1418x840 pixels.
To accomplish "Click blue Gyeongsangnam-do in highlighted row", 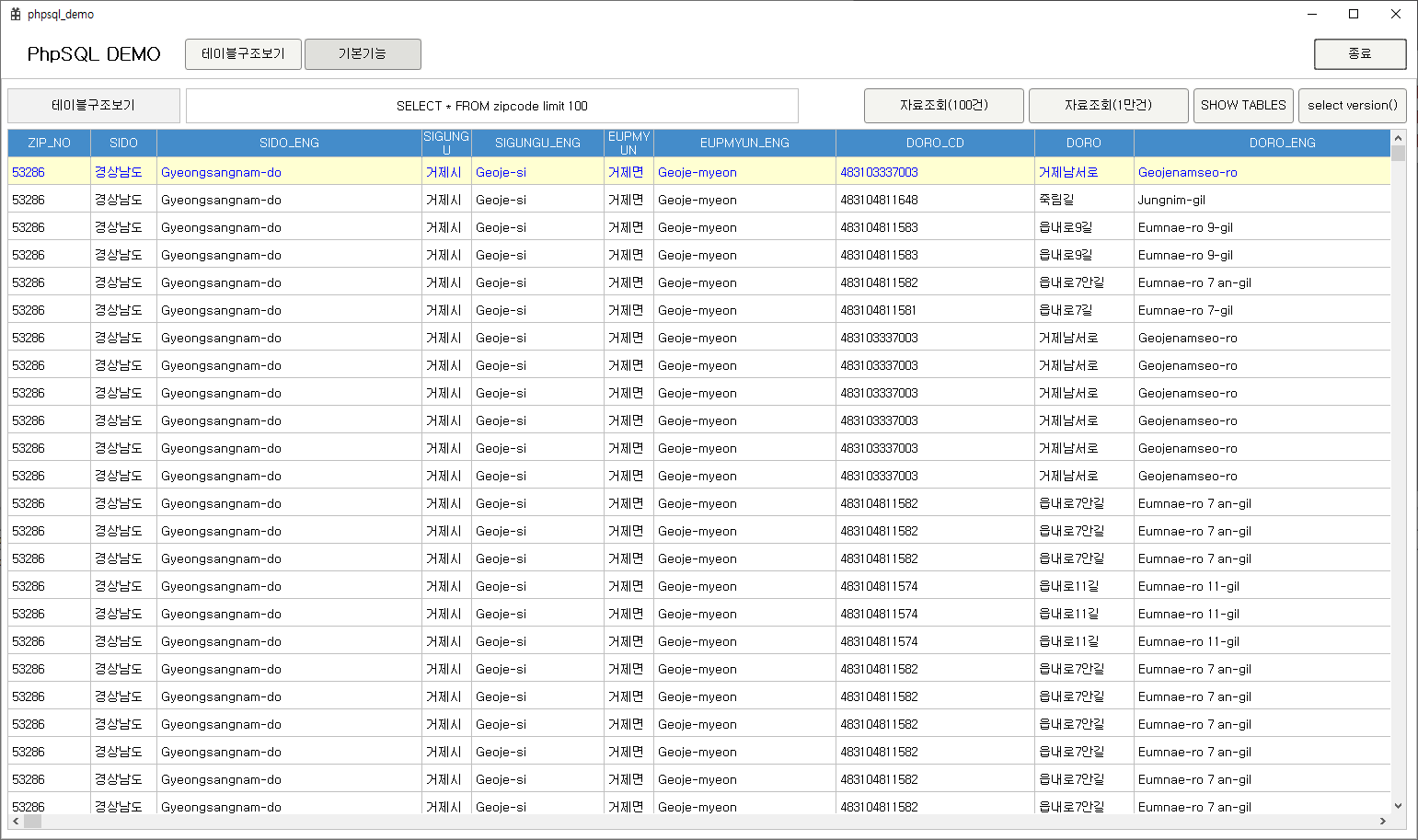I will pyautogui.click(x=289, y=172).
